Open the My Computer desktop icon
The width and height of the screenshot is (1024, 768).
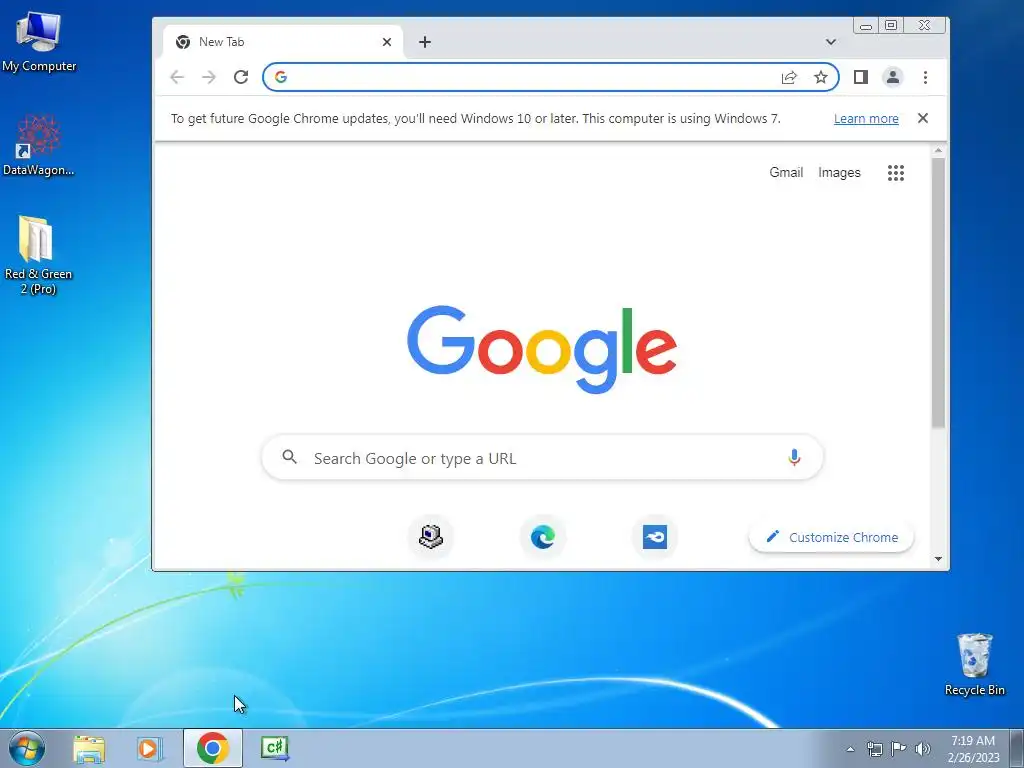(39, 40)
